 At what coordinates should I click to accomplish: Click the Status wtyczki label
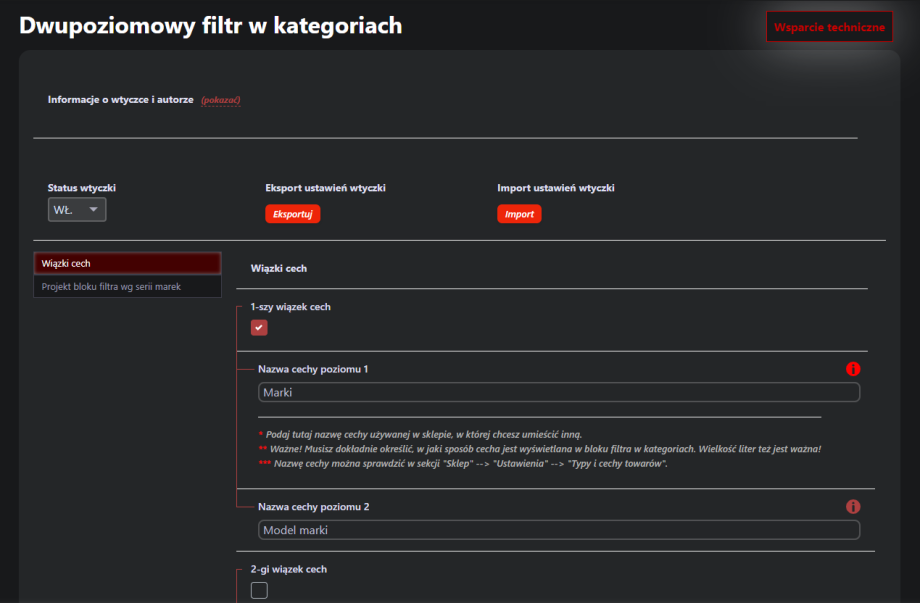89,187
